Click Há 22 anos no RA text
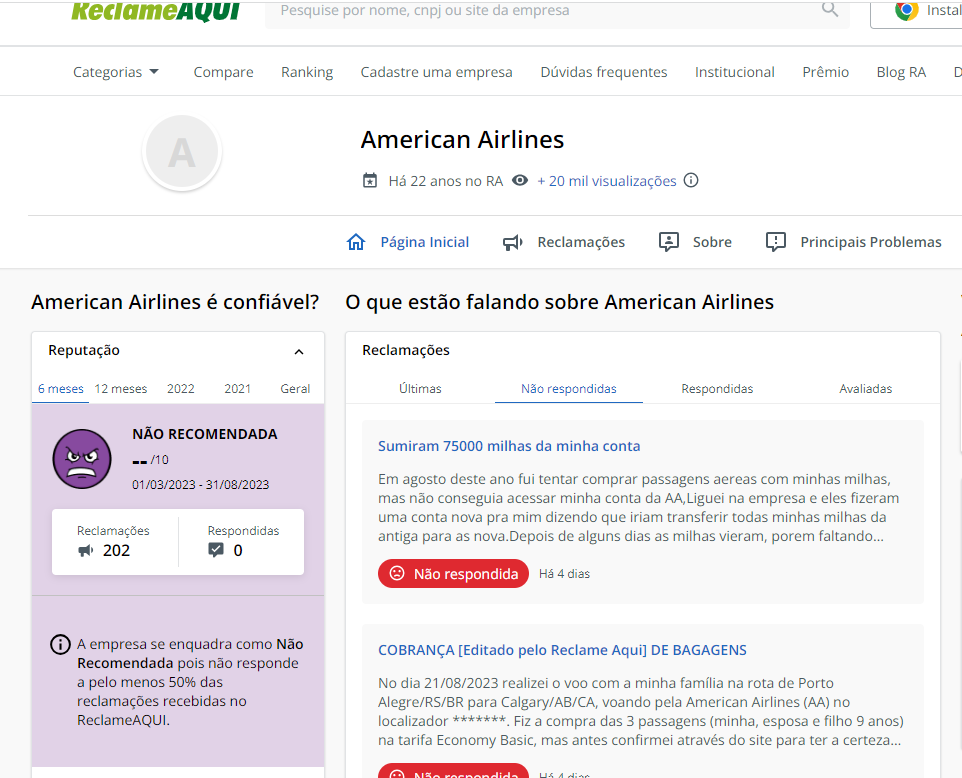The height and width of the screenshot is (778, 962). click(445, 181)
